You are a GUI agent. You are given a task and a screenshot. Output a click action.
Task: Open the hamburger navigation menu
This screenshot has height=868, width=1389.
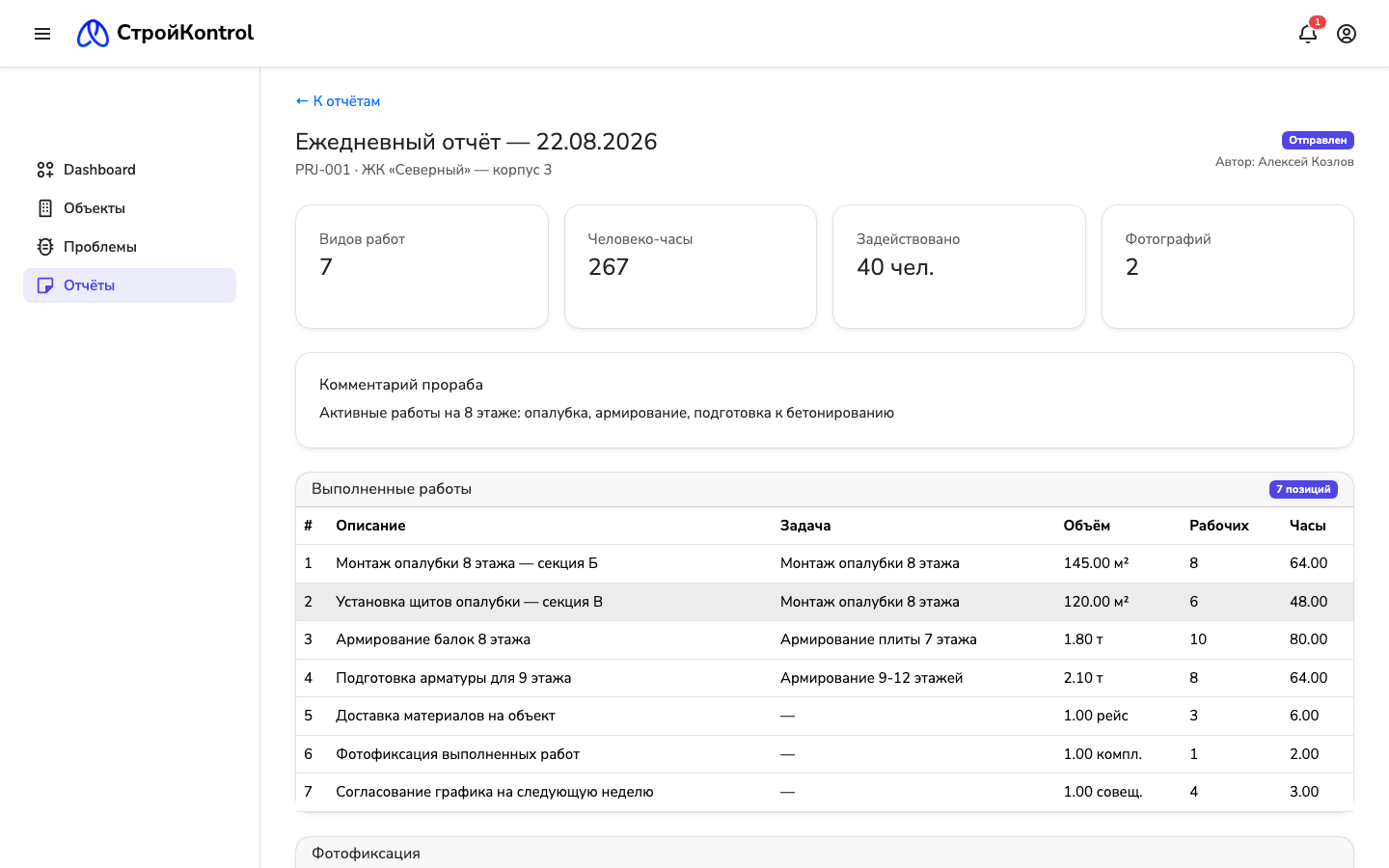coord(42,34)
